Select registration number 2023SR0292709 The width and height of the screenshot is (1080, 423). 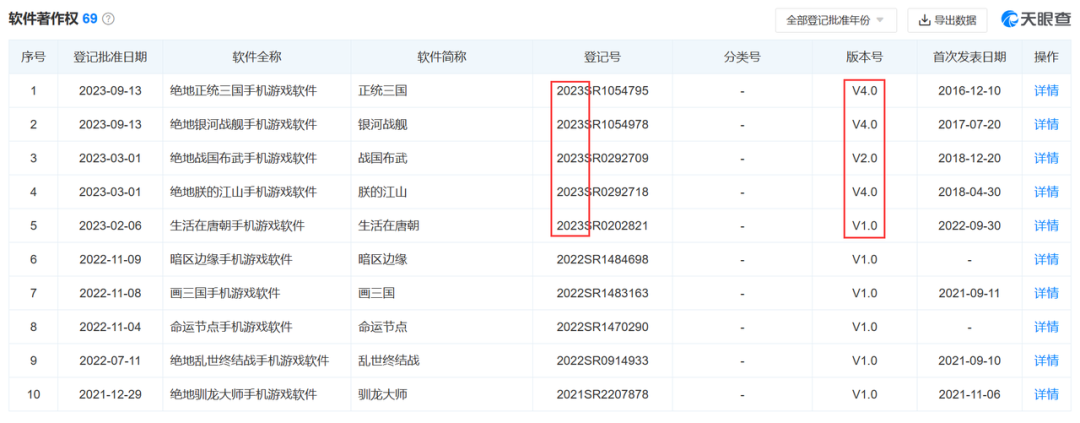pyautogui.click(x=603, y=158)
